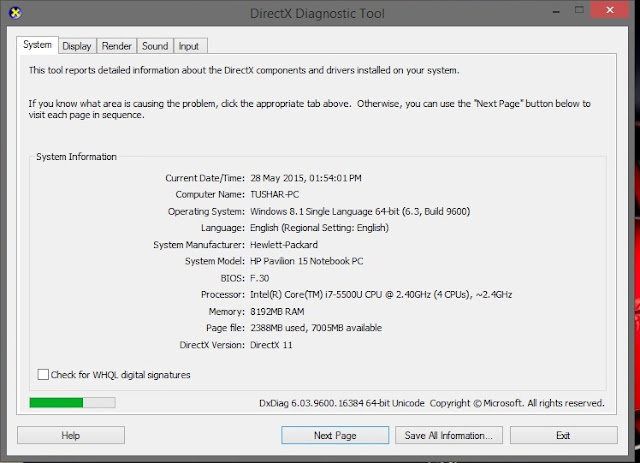Screen dimensions: 640x463
Task: Click DirectX Version value DirectX 11
Action: [x=271, y=345]
